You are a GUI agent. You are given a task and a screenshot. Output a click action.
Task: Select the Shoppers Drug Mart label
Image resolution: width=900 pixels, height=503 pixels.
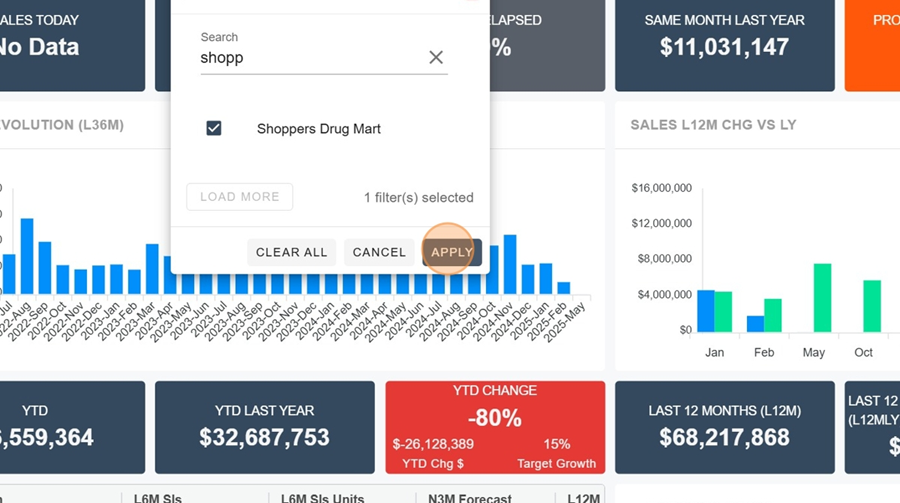coord(319,129)
